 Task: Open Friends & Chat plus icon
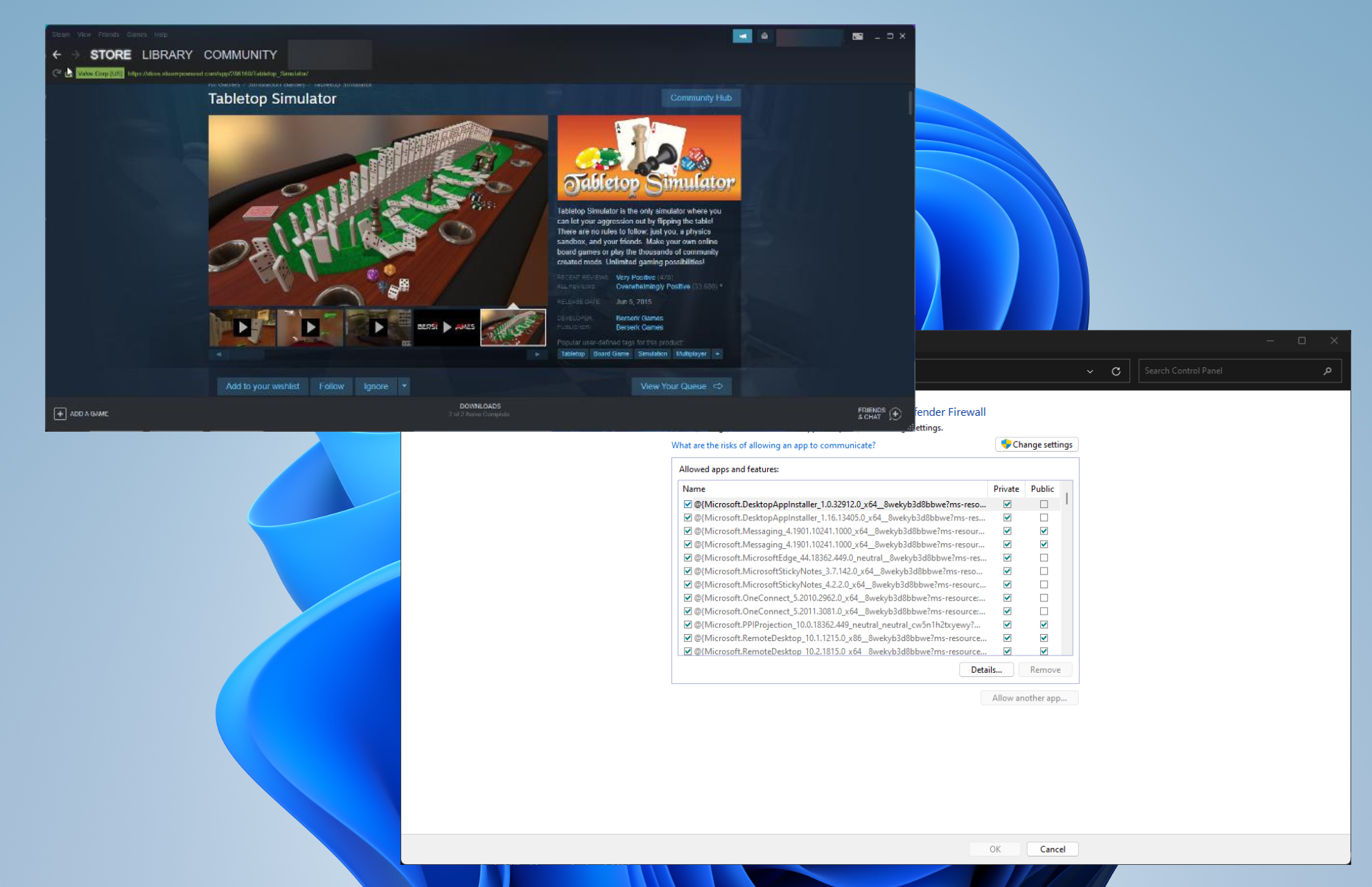[895, 414]
